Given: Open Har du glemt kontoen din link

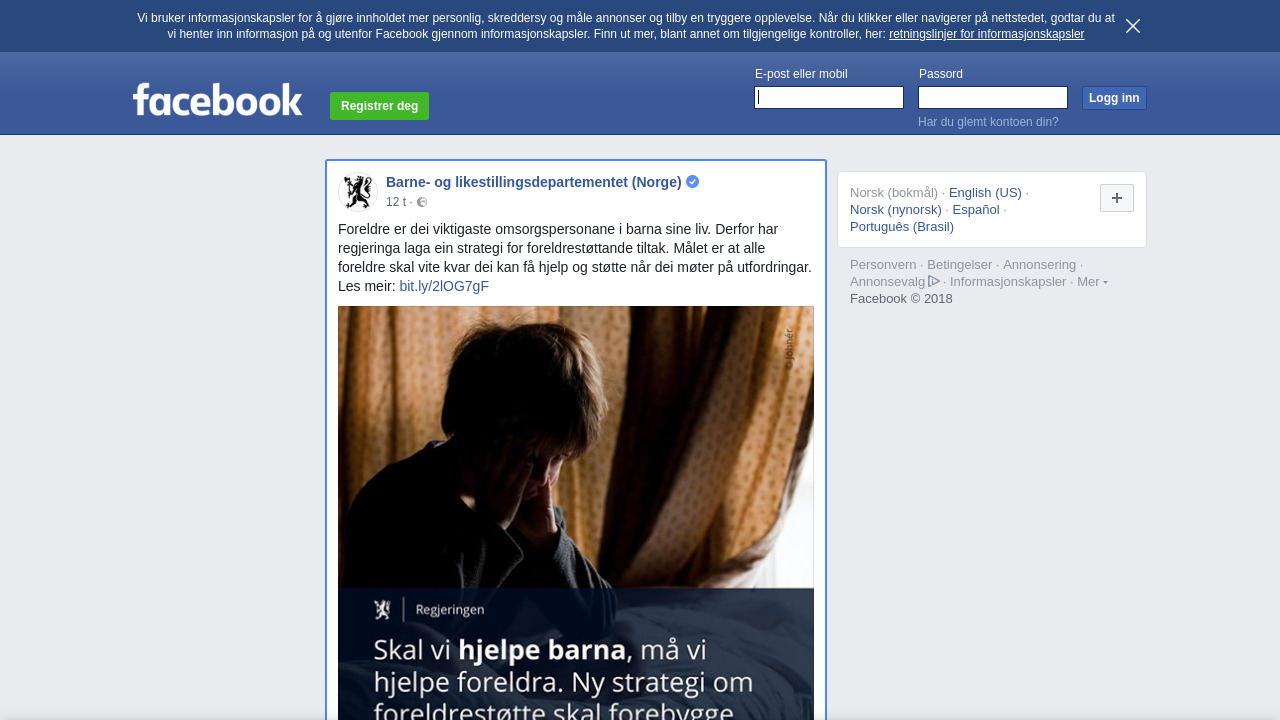Looking at the screenshot, I should pyautogui.click(x=988, y=122).
